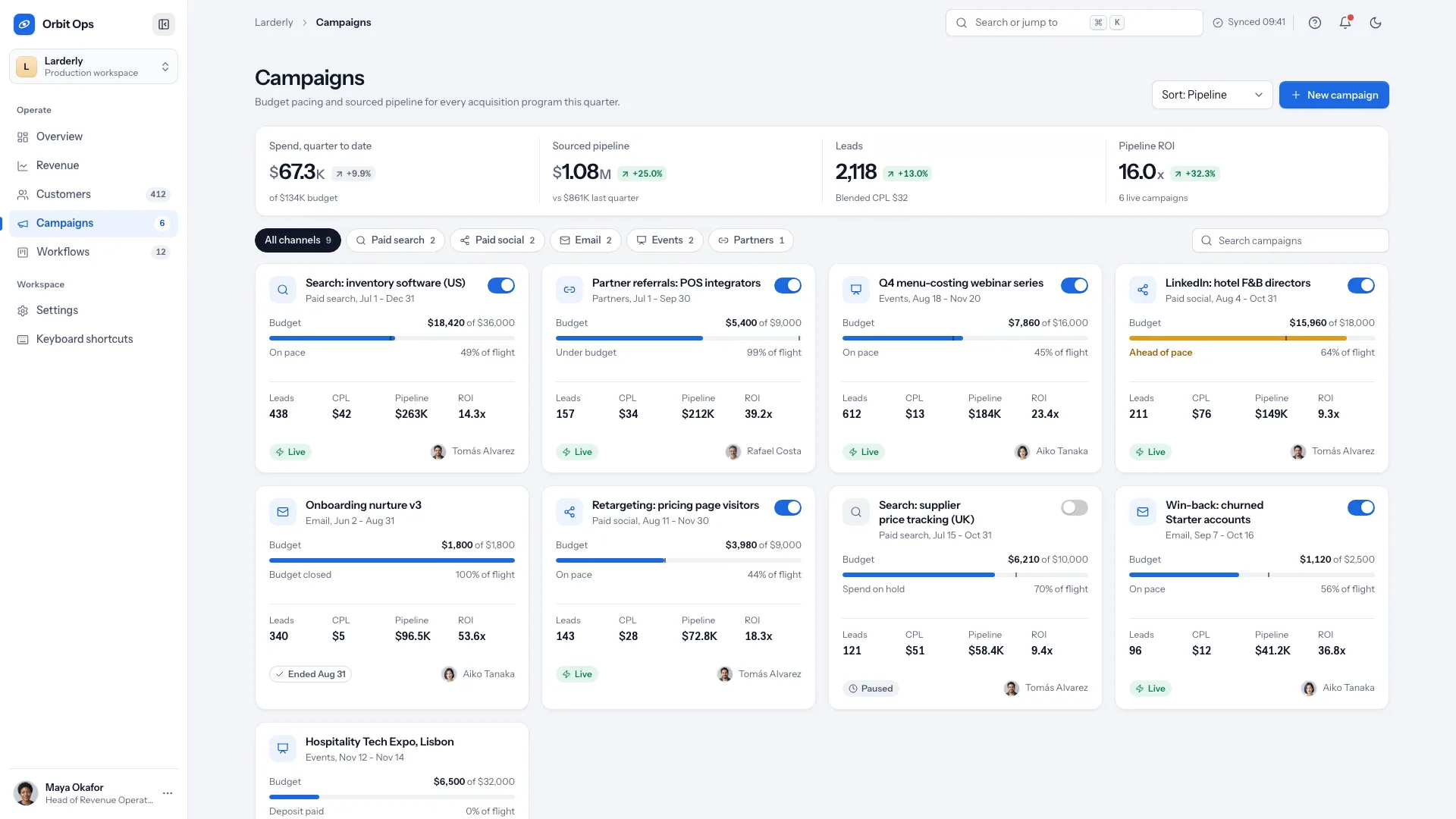Click the Retargeting pricing page share icon

click(x=570, y=512)
